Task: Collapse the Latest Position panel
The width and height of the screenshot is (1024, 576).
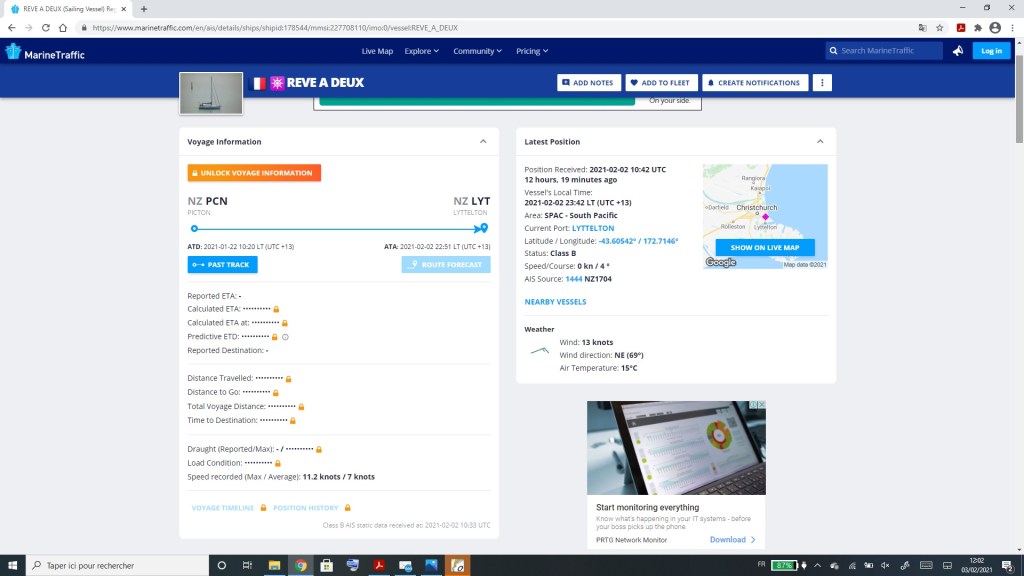Action: click(x=820, y=142)
